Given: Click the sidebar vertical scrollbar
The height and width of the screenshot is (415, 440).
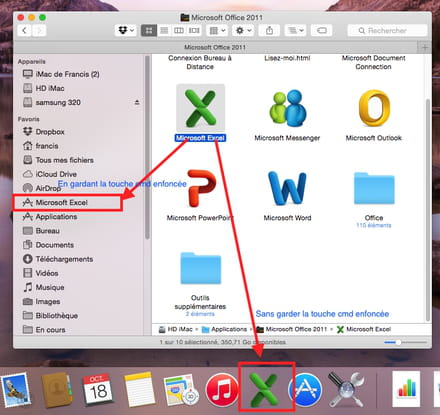Looking at the screenshot, I should (x=147, y=147).
